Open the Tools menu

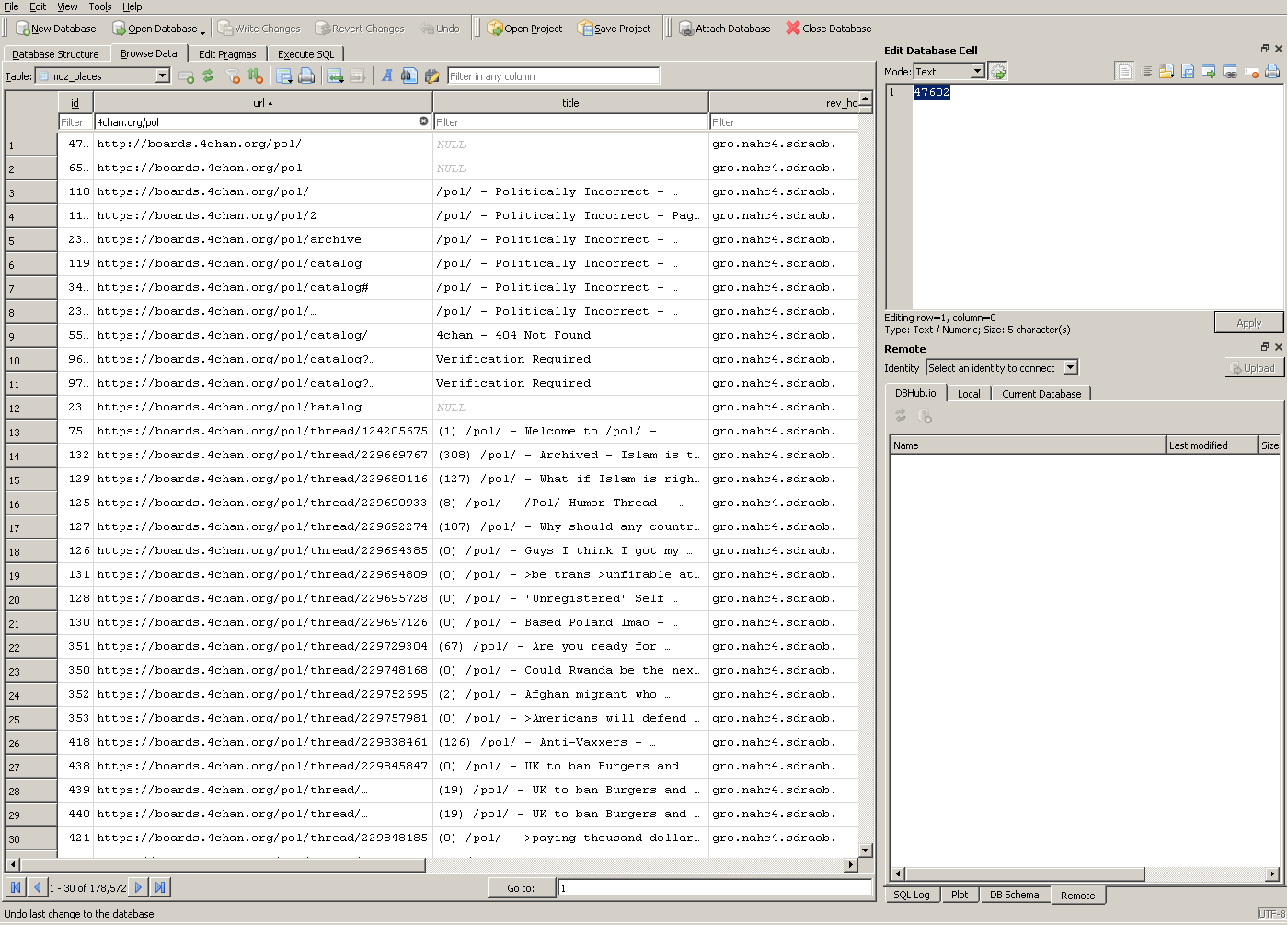100,6
